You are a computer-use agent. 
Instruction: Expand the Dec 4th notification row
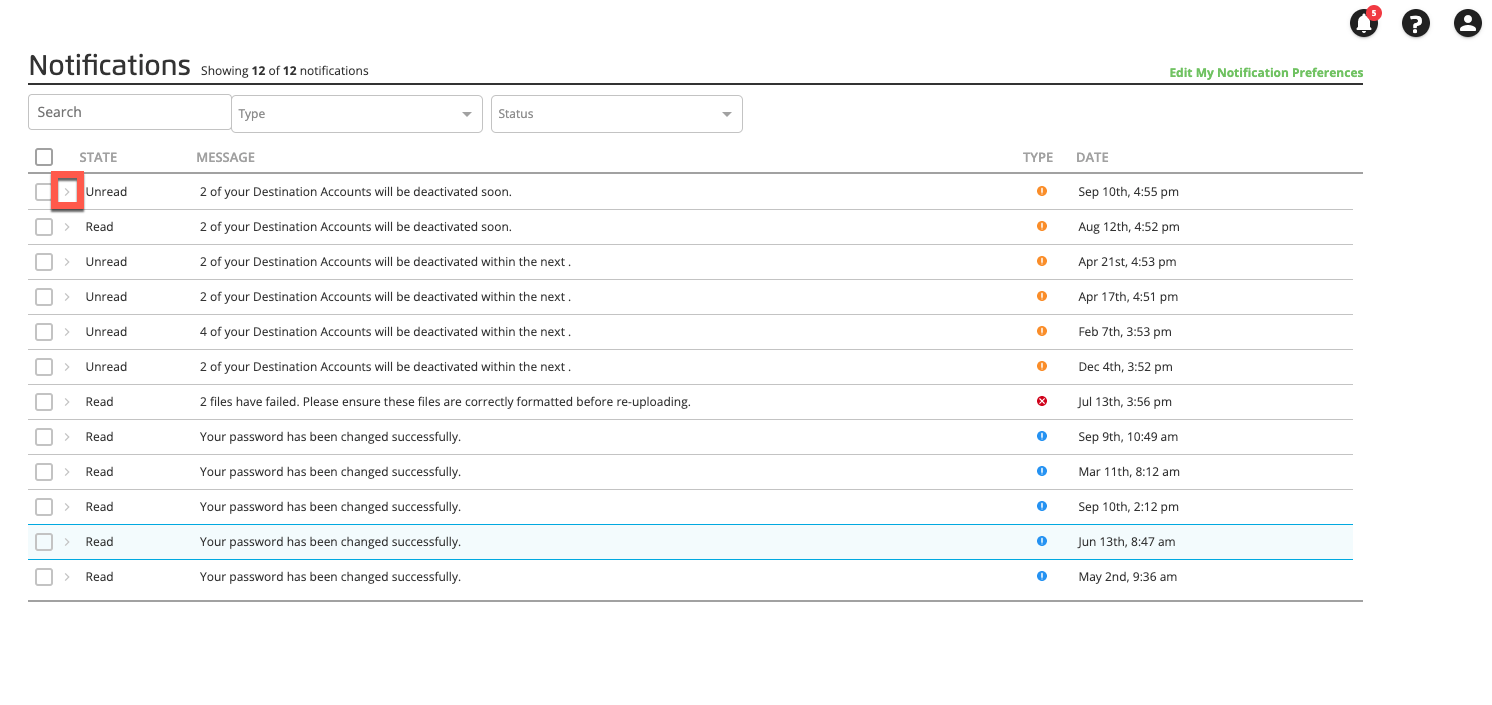[67, 367]
